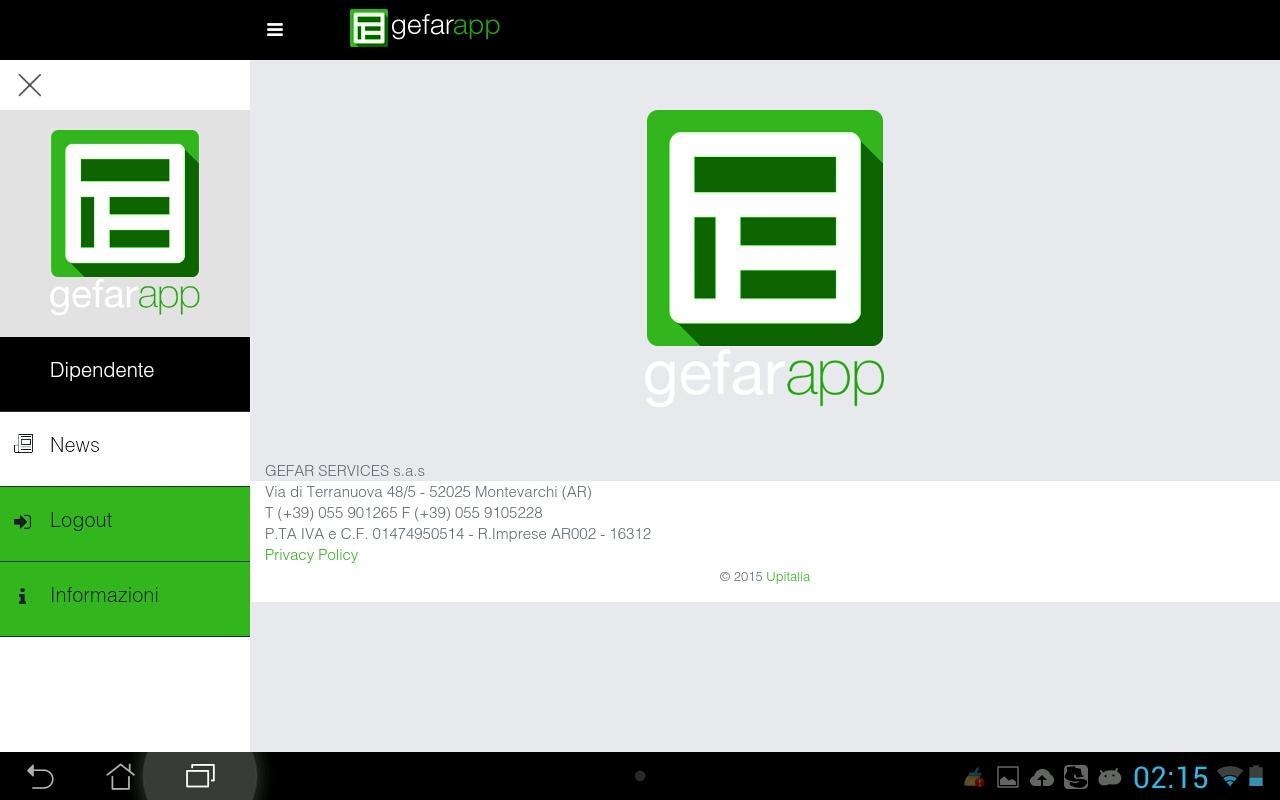Click the battery icon in status bar
This screenshot has height=800, width=1280.
tap(1256, 776)
